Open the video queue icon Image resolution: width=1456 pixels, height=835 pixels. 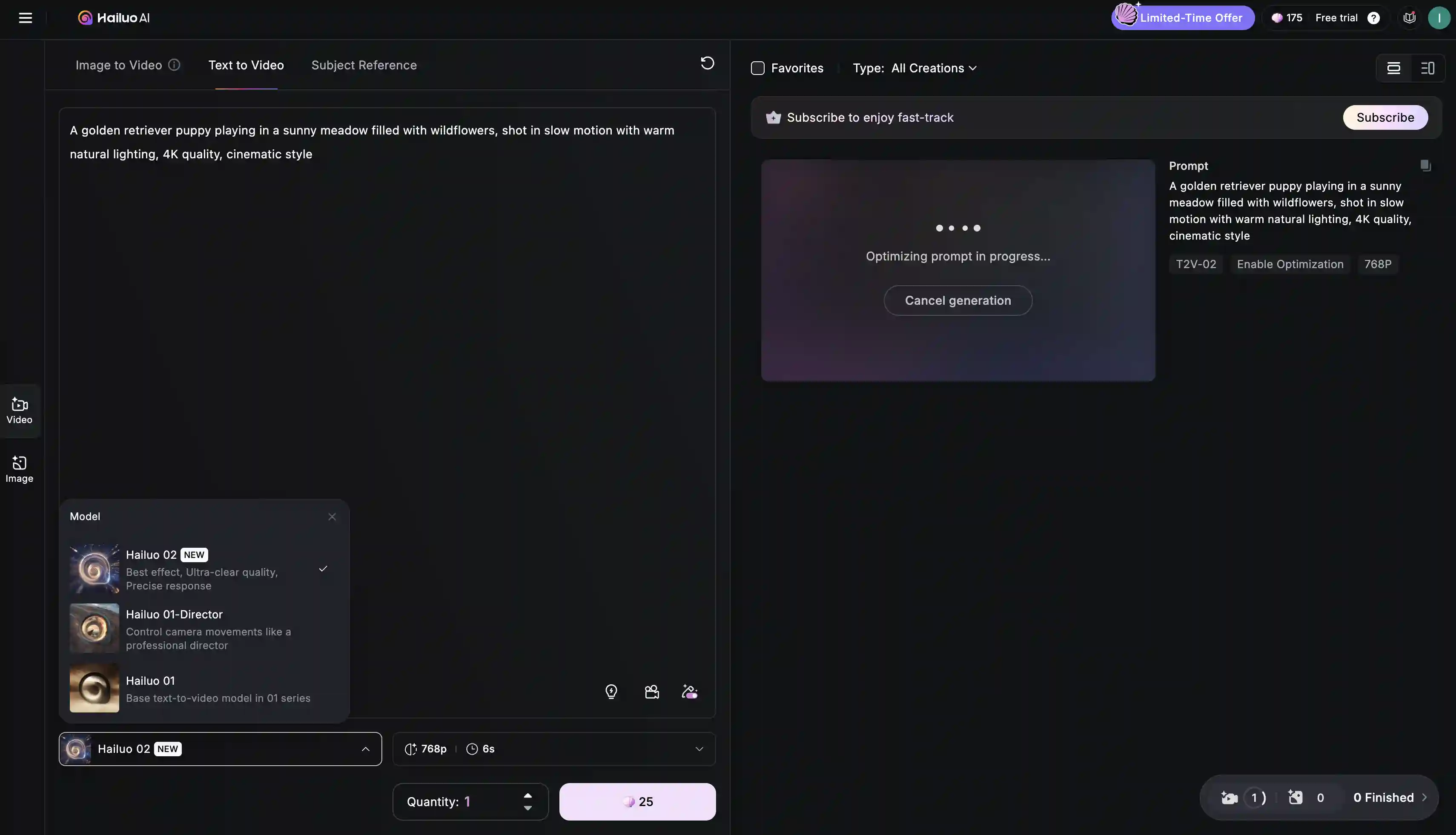[x=1229, y=798]
